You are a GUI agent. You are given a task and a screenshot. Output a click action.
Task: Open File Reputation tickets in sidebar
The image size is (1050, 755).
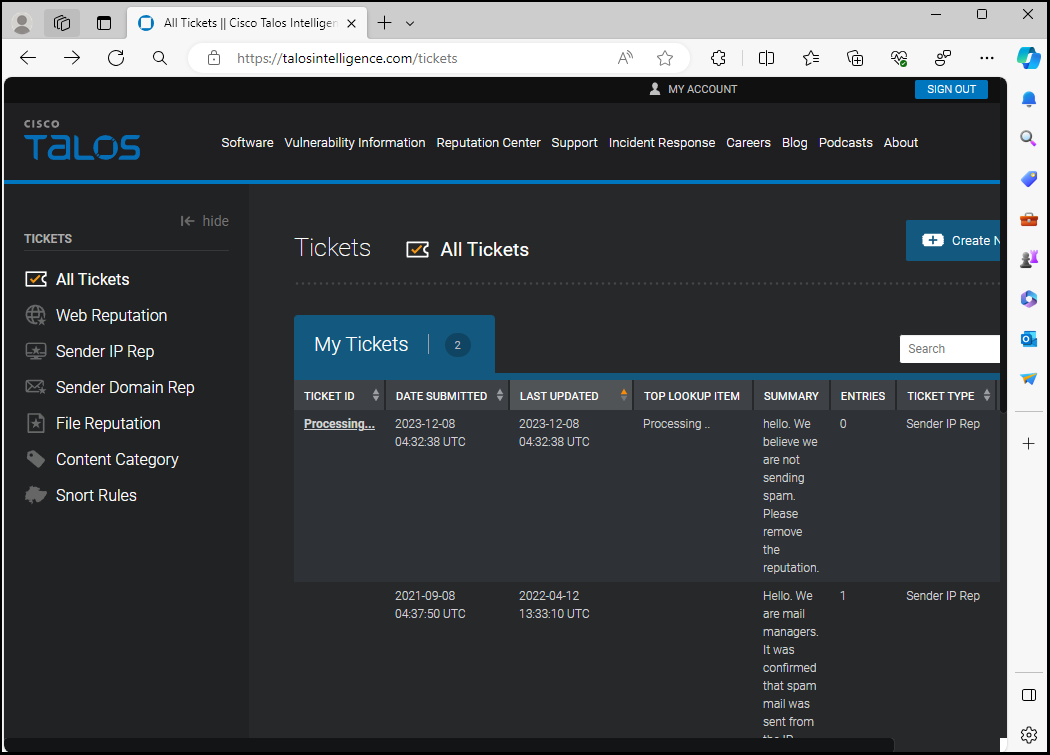tap(108, 423)
